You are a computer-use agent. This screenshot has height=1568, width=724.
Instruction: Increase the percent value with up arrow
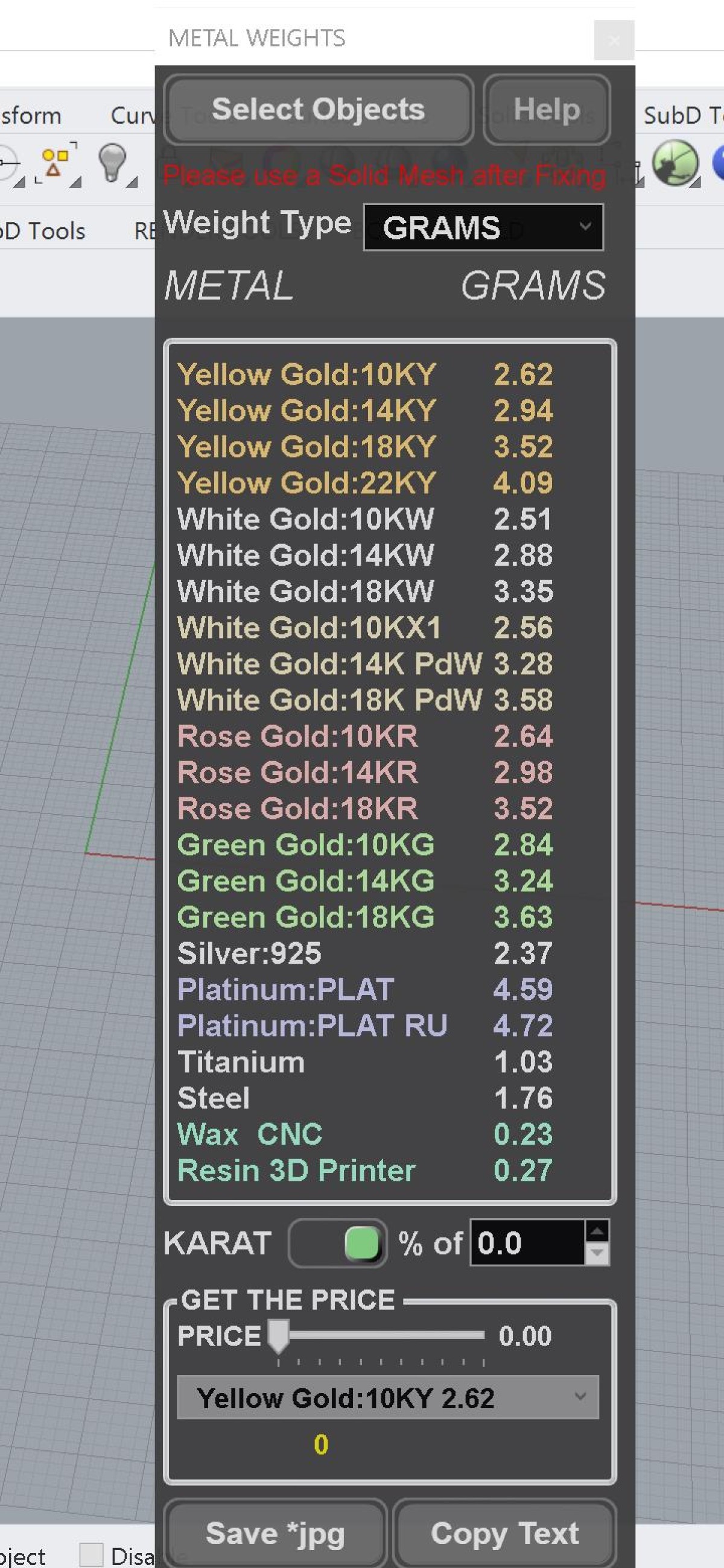pyautogui.click(x=597, y=1231)
